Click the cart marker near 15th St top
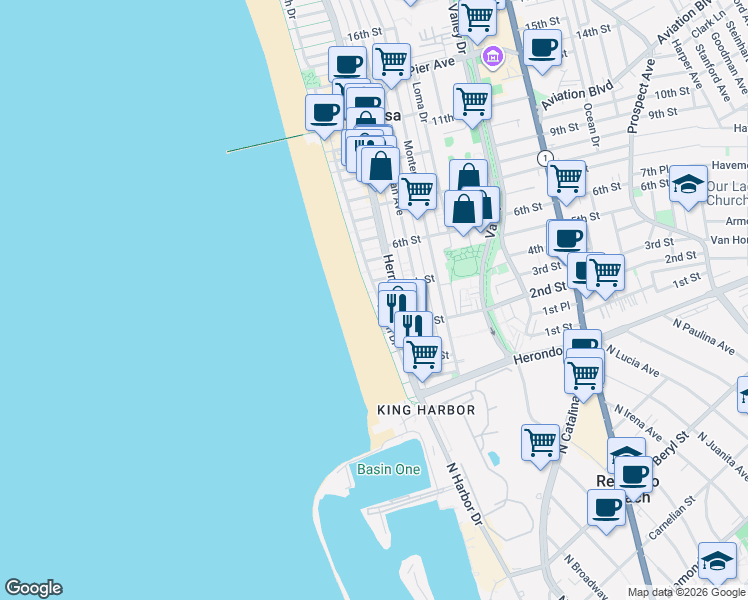Screen dimensions: 748x600 tap(477, 19)
